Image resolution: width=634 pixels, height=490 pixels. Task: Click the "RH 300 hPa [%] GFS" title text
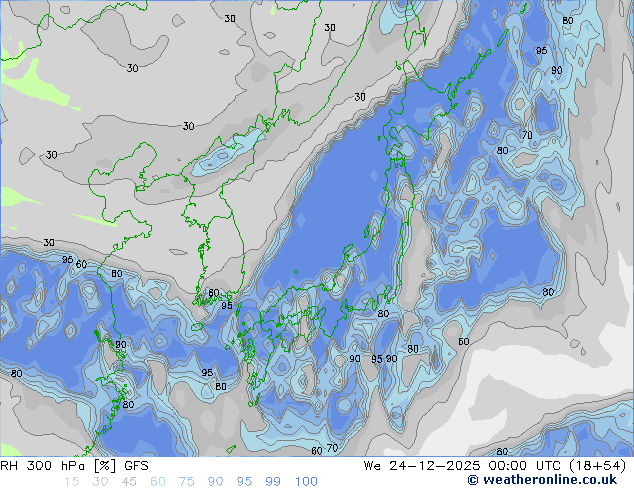pyautogui.click(x=74, y=466)
